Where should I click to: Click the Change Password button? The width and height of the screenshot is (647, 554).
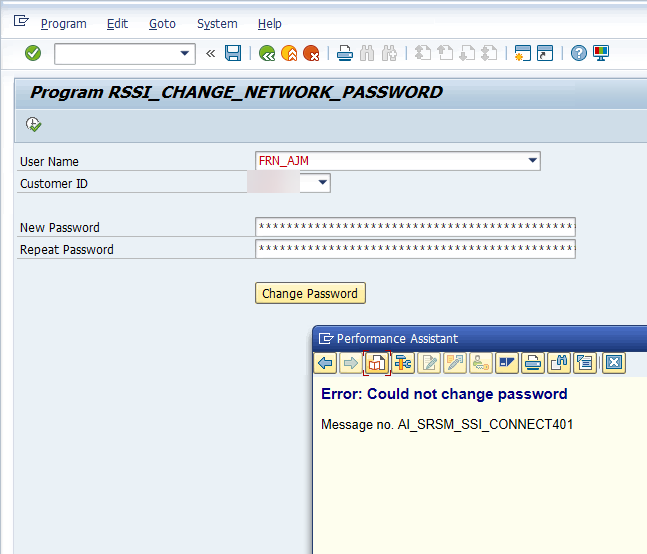(310, 293)
